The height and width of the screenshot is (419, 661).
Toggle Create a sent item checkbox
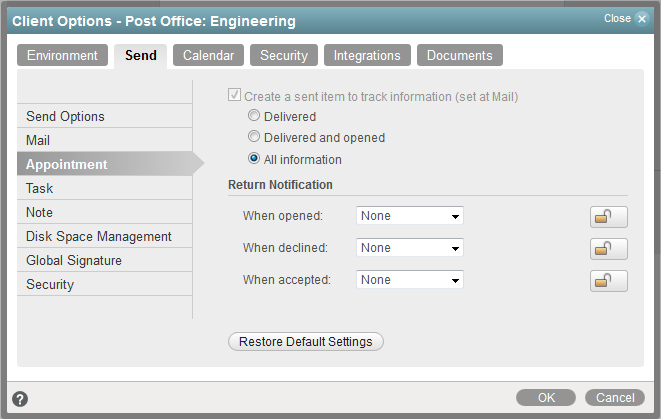coord(235,97)
